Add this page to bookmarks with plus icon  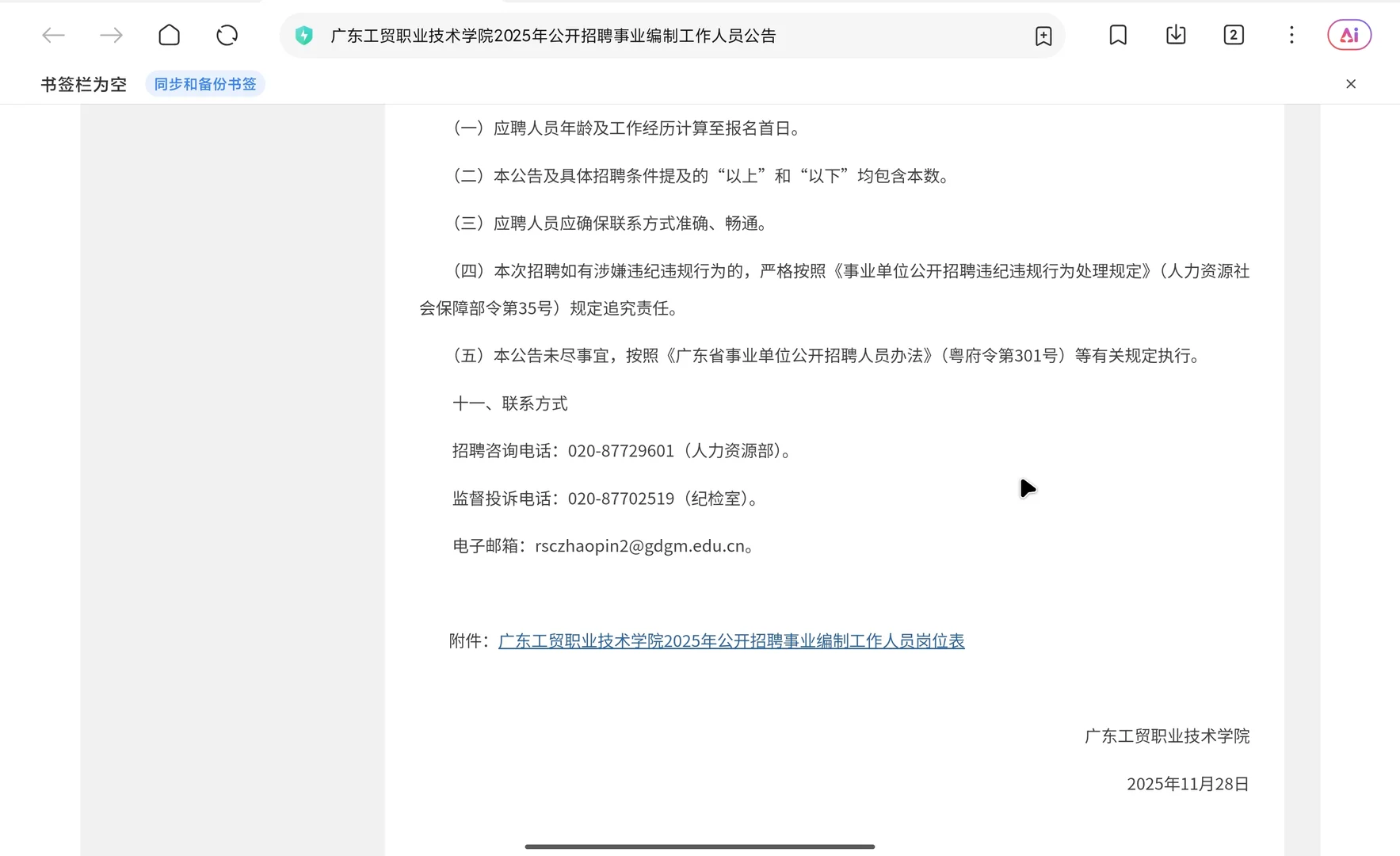pyautogui.click(x=1043, y=35)
